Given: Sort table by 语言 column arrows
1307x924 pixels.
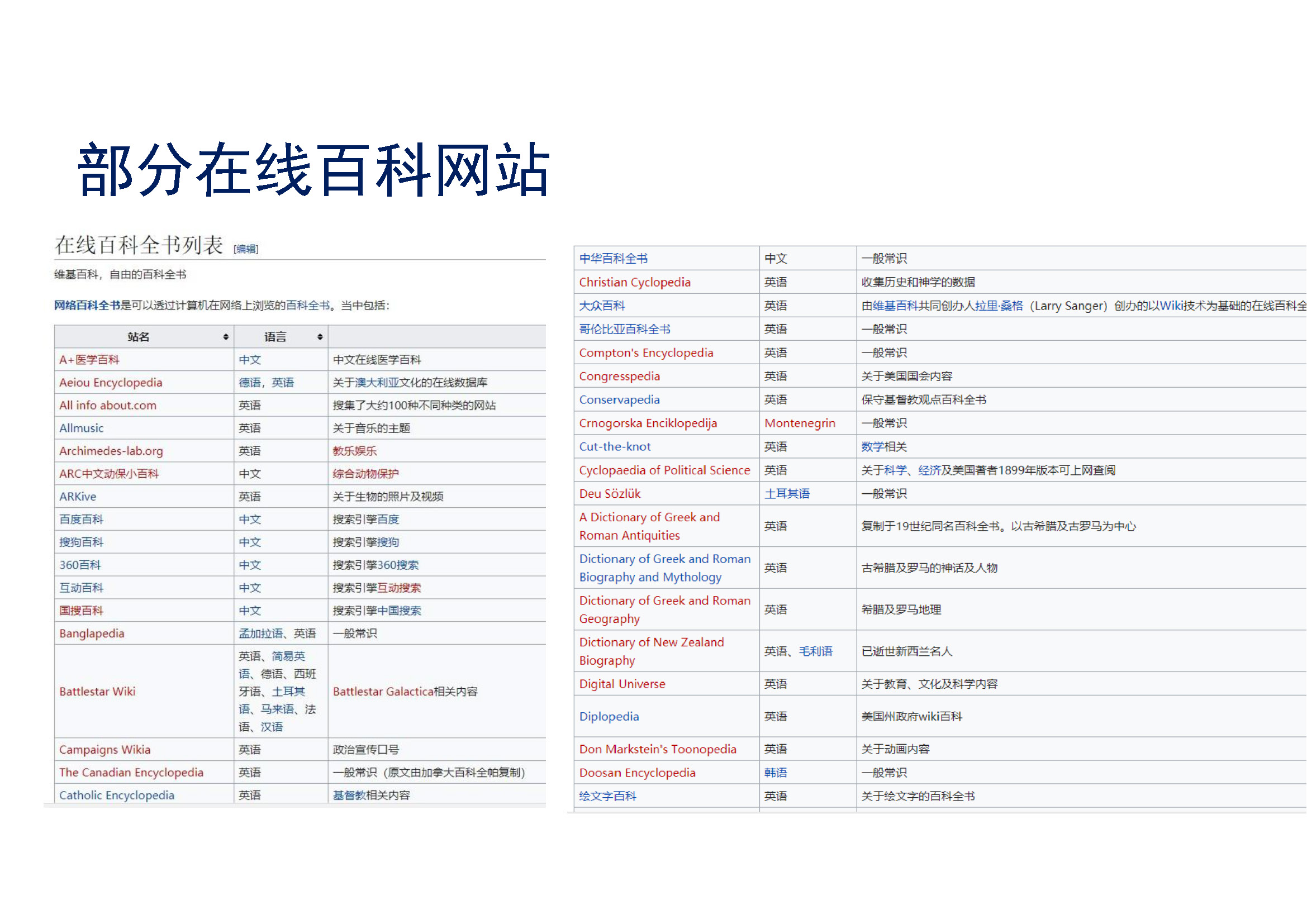Looking at the screenshot, I should coord(320,337).
